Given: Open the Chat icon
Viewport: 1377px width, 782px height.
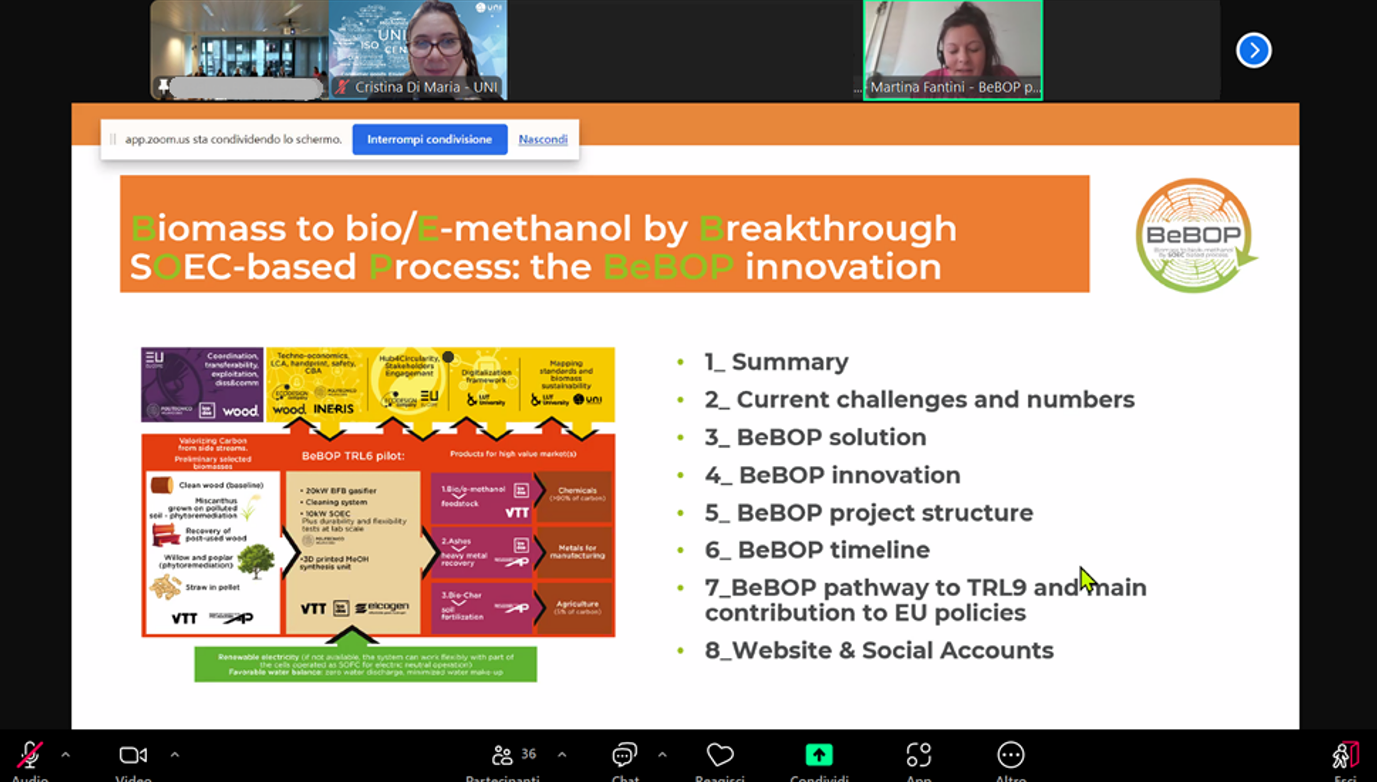Looking at the screenshot, I should coord(625,755).
